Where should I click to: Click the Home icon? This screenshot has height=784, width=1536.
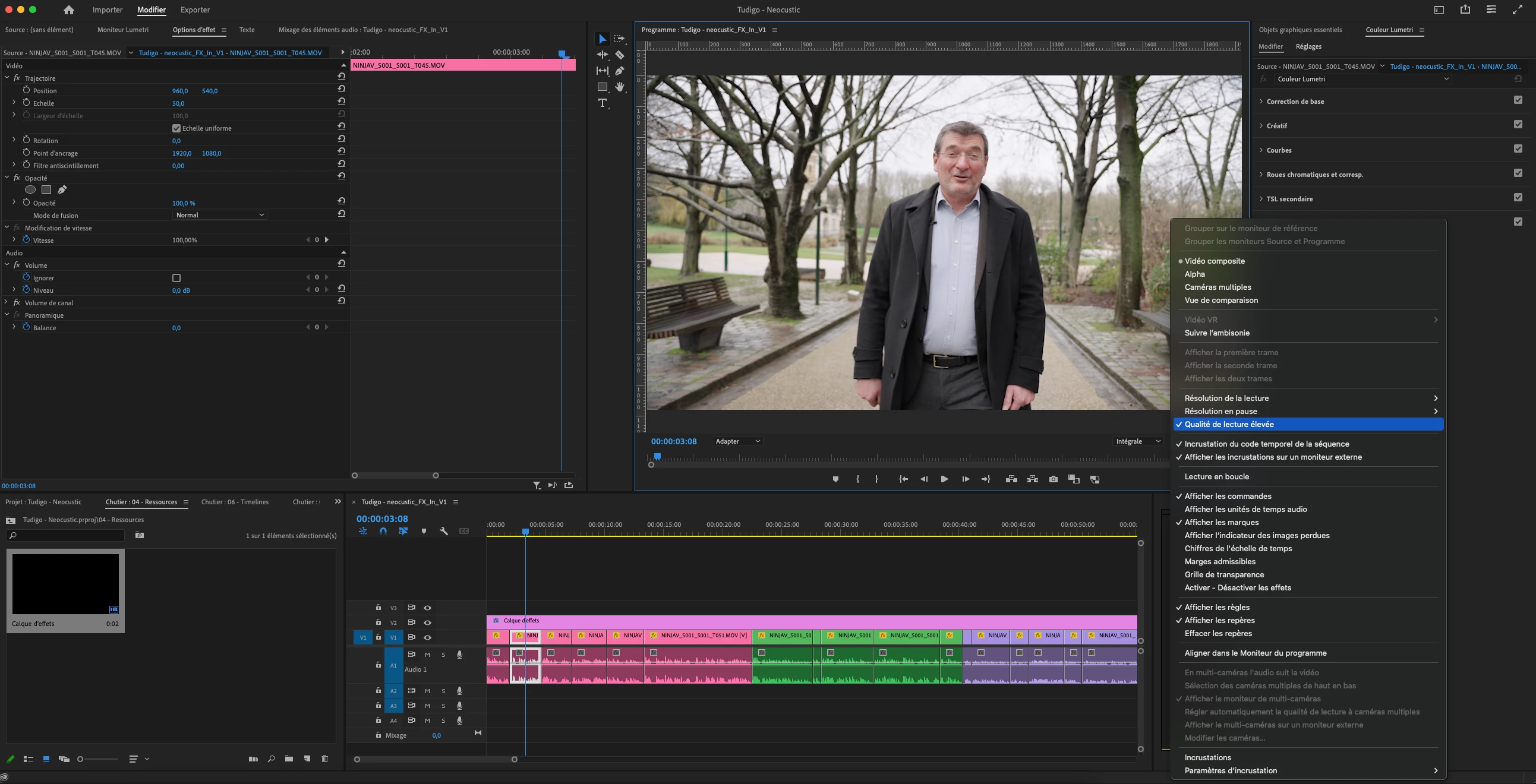tap(68, 10)
